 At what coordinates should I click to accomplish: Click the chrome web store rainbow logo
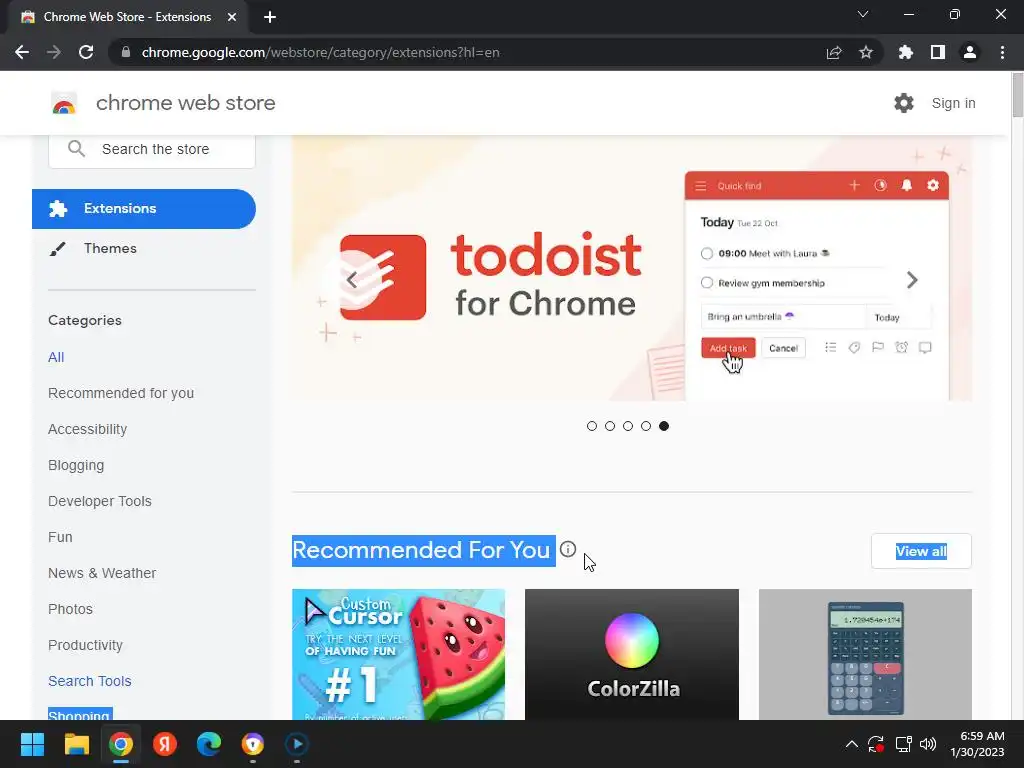click(x=64, y=103)
